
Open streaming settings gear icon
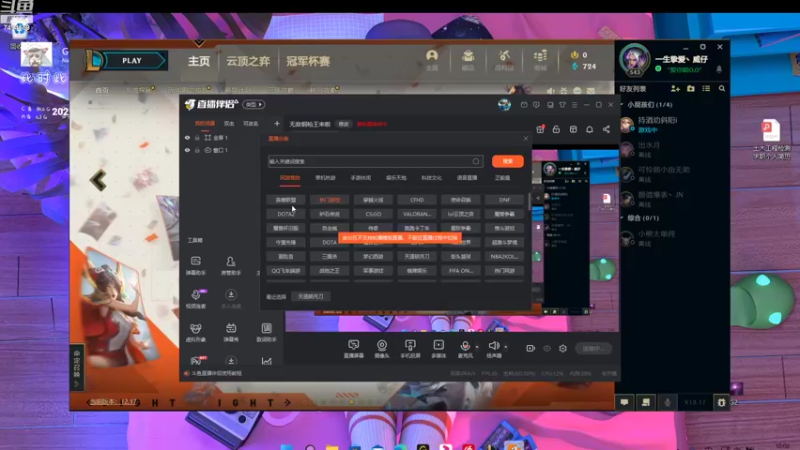coord(563,348)
